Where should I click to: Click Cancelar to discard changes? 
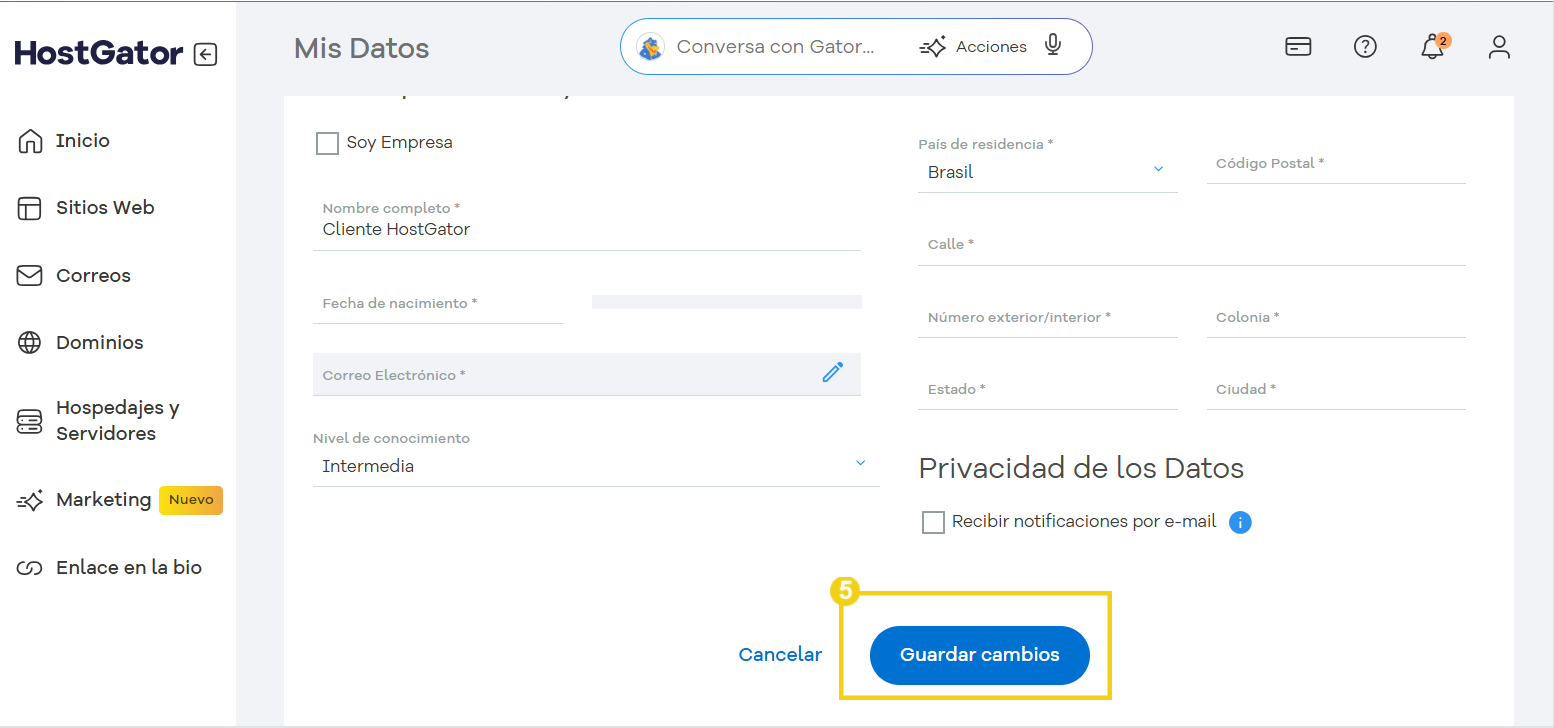coord(780,655)
